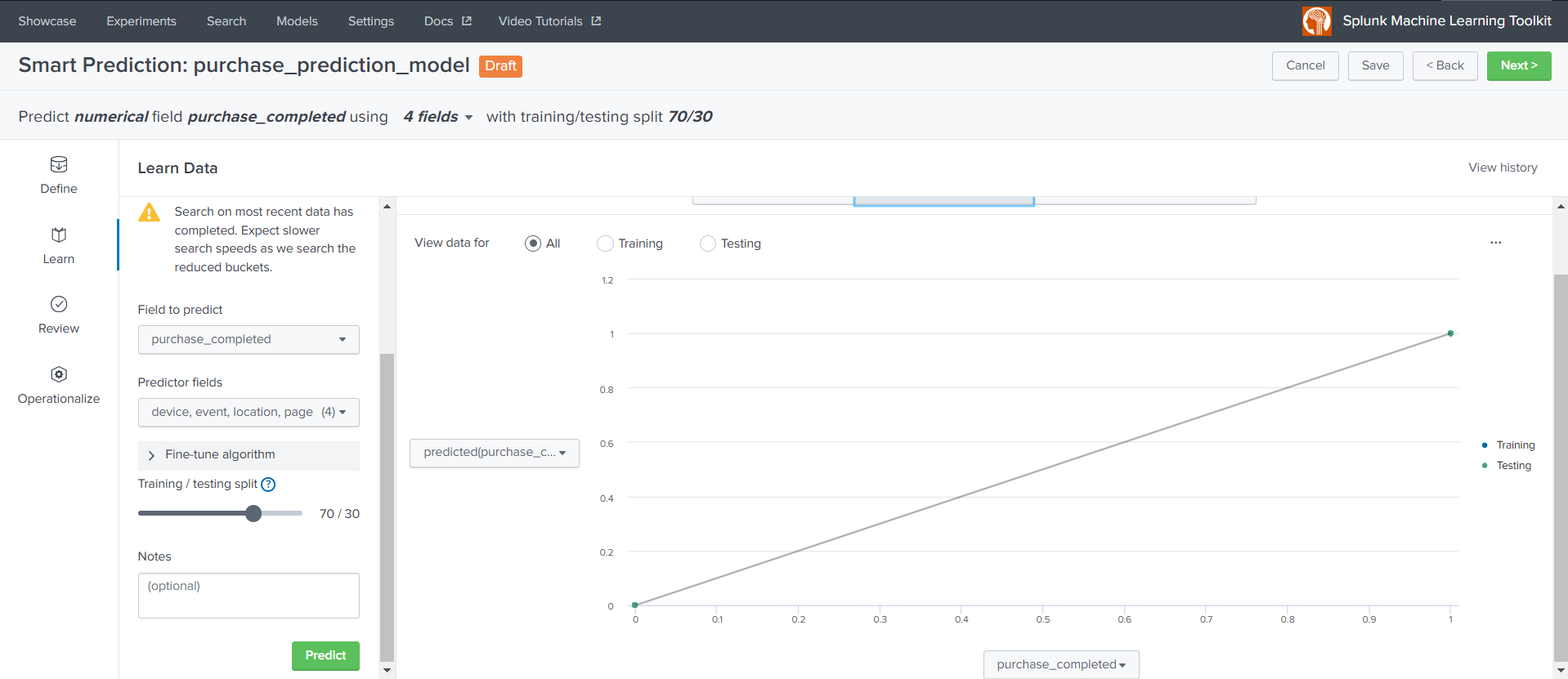Screen dimensions: 1568x679
Task: Open the Predictor fields dropdown
Action: [249, 413]
